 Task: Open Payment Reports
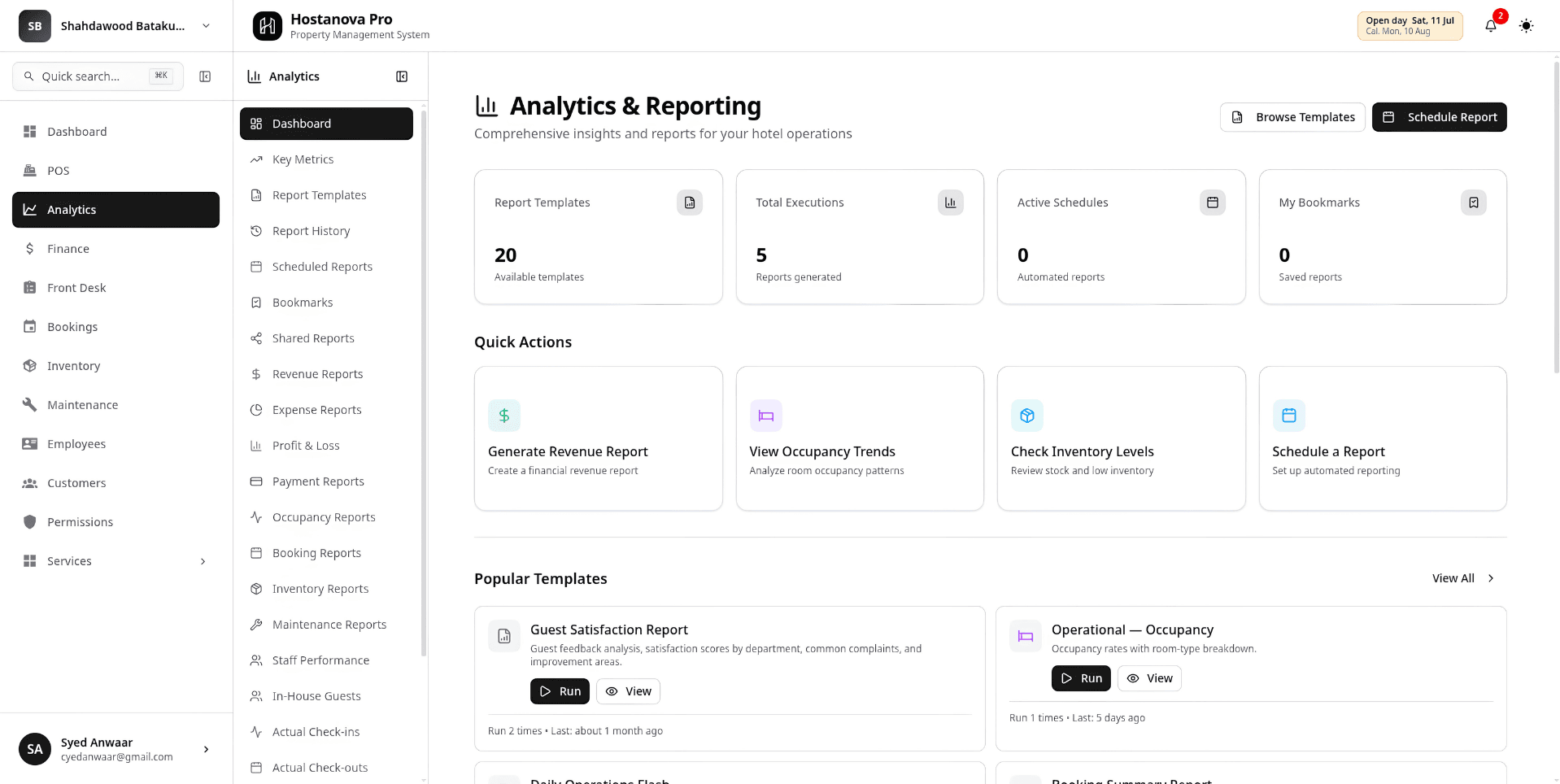[x=326, y=481]
